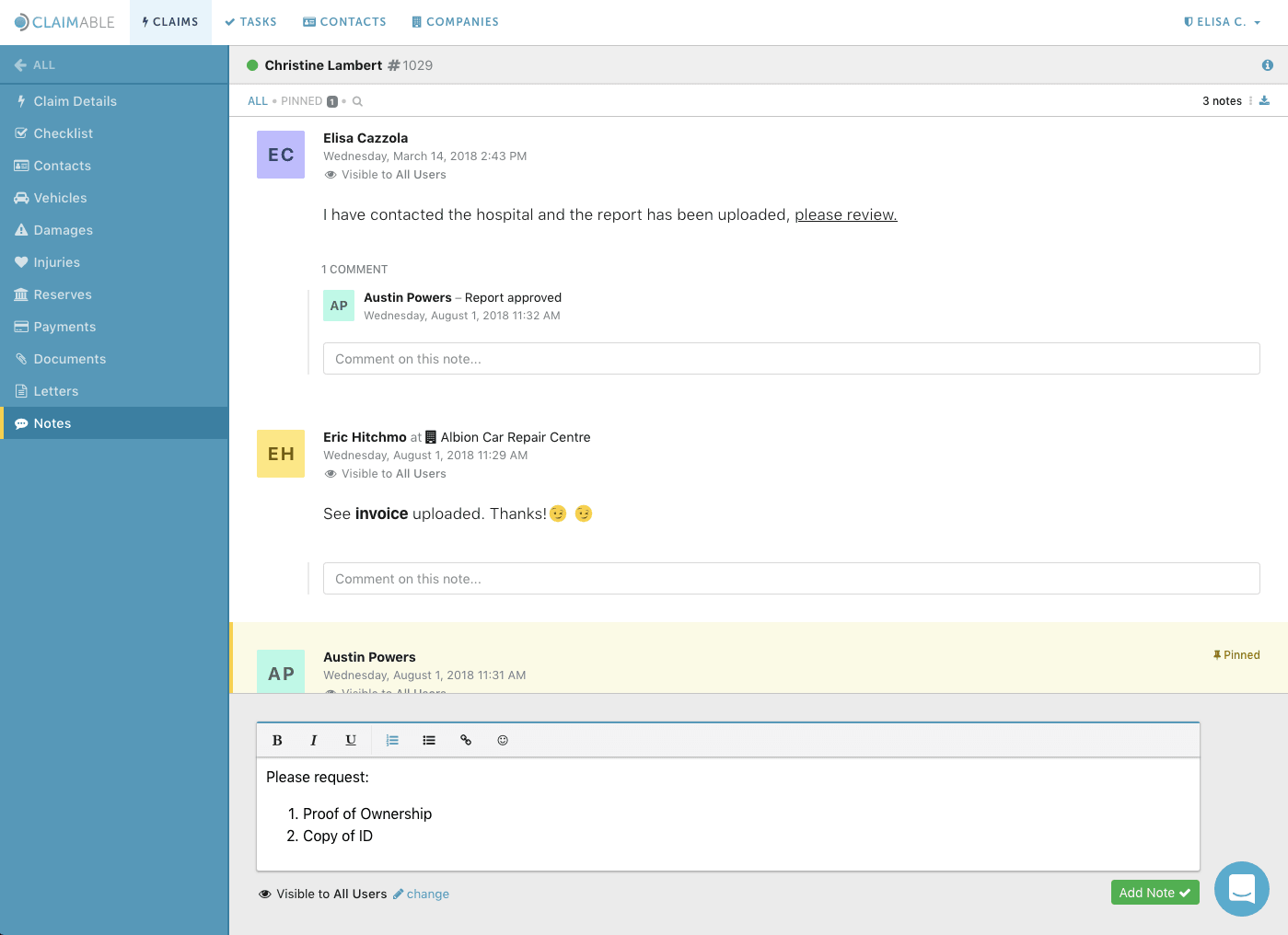Click the Add Note button
The image size is (1288, 935).
(x=1155, y=892)
